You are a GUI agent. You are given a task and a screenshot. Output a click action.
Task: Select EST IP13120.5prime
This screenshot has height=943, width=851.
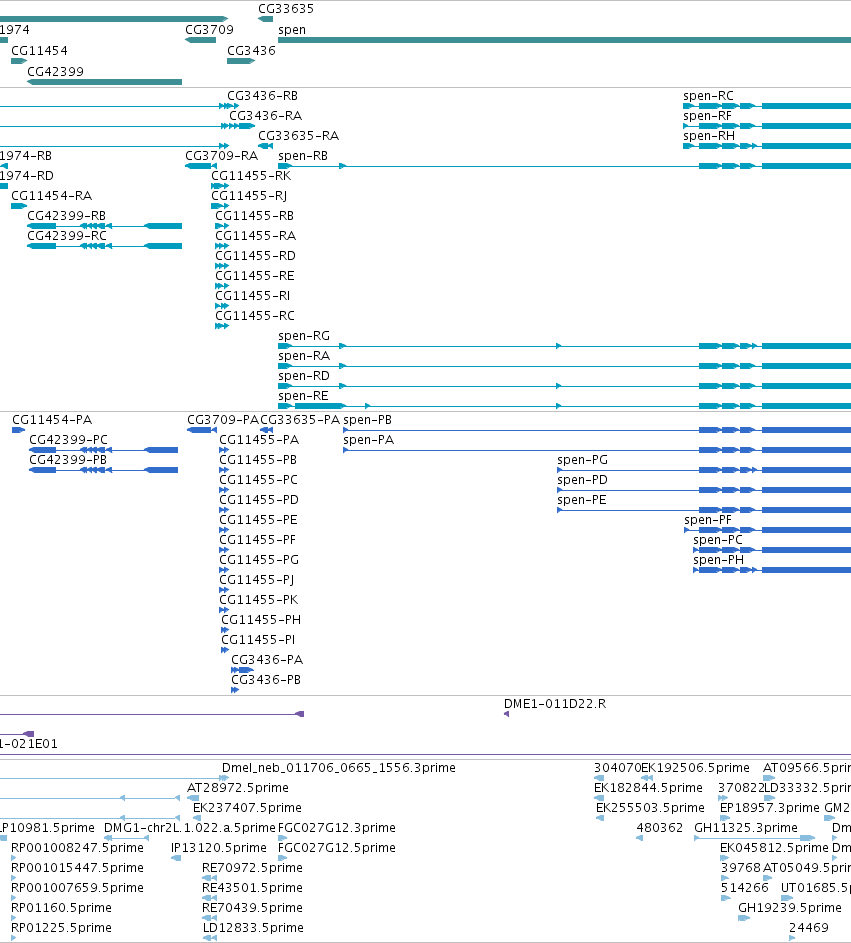176,858
